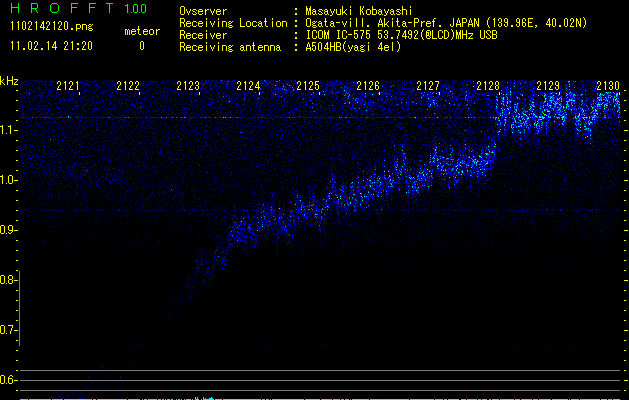
Task: Click the 2121 time marker
Action: click(x=69, y=87)
